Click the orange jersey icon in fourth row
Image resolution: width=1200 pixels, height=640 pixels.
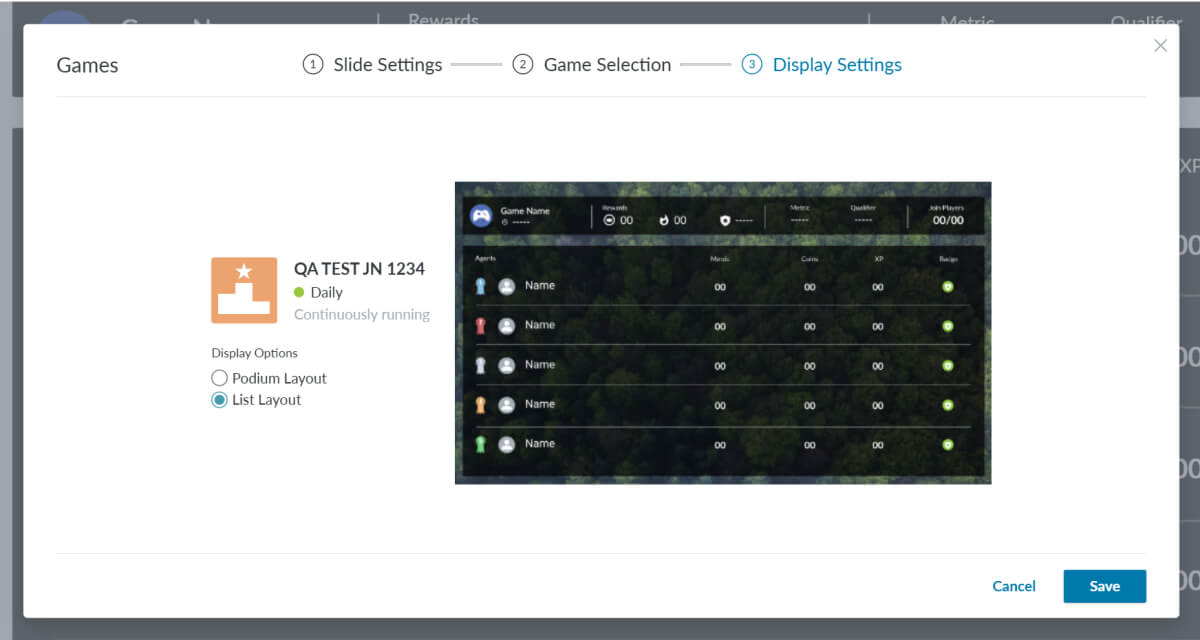[x=481, y=405]
